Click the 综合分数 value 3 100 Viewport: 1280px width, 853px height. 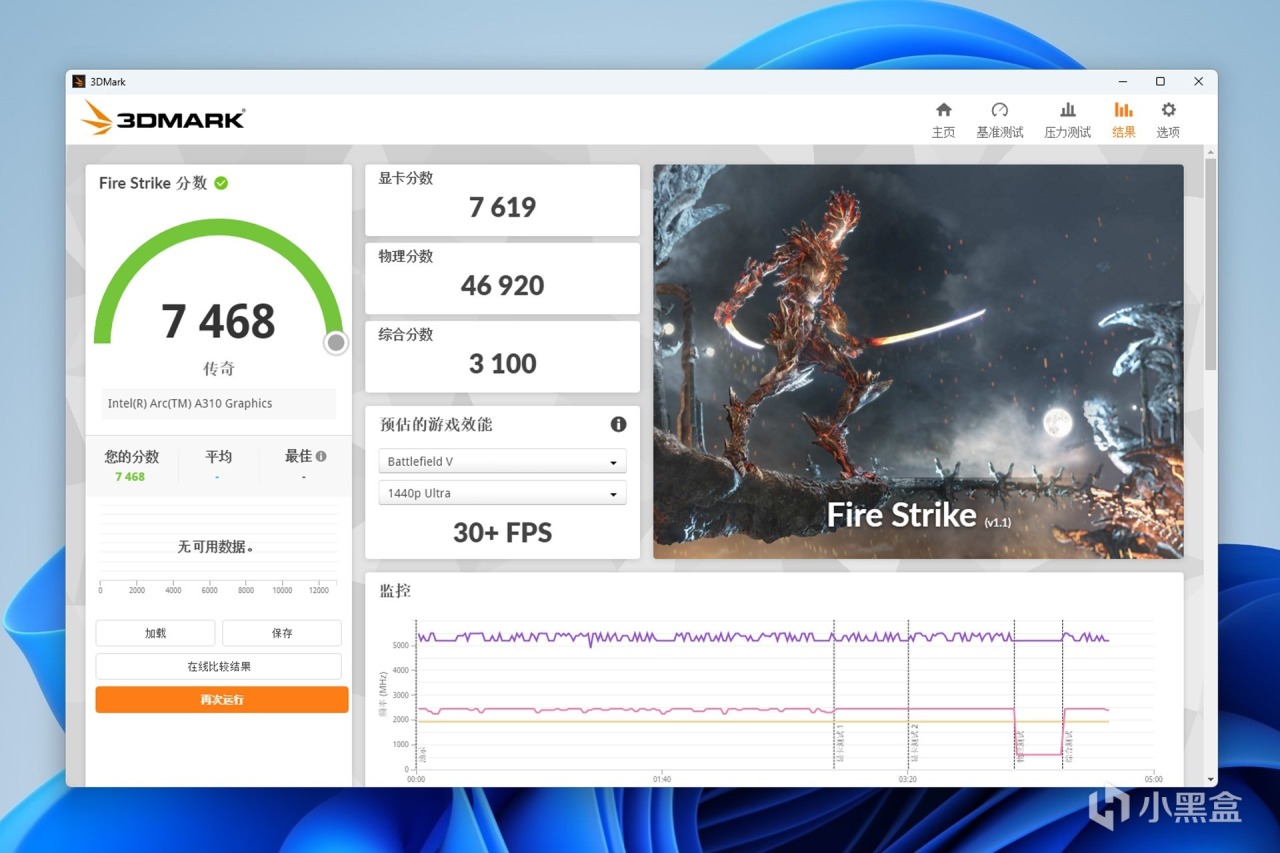coord(502,363)
